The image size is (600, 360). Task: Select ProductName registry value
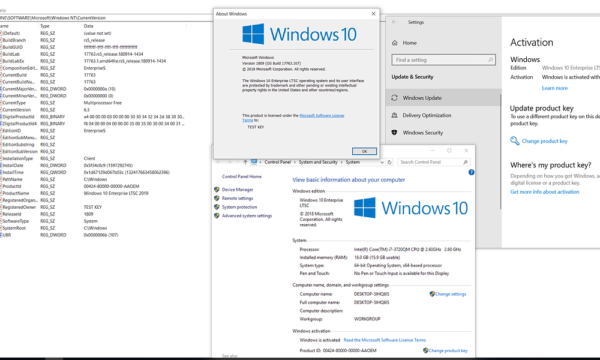(x=16, y=193)
